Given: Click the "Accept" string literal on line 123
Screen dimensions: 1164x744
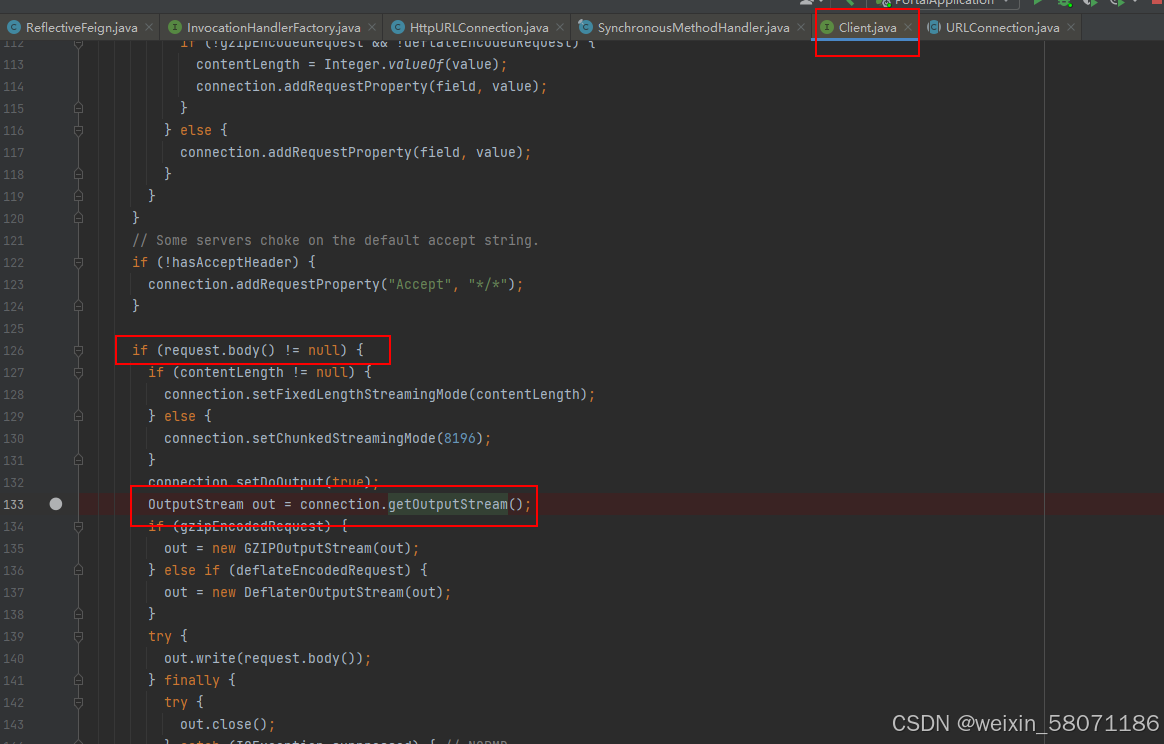Looking at the screenshot, I should click(x=420, y=284).
